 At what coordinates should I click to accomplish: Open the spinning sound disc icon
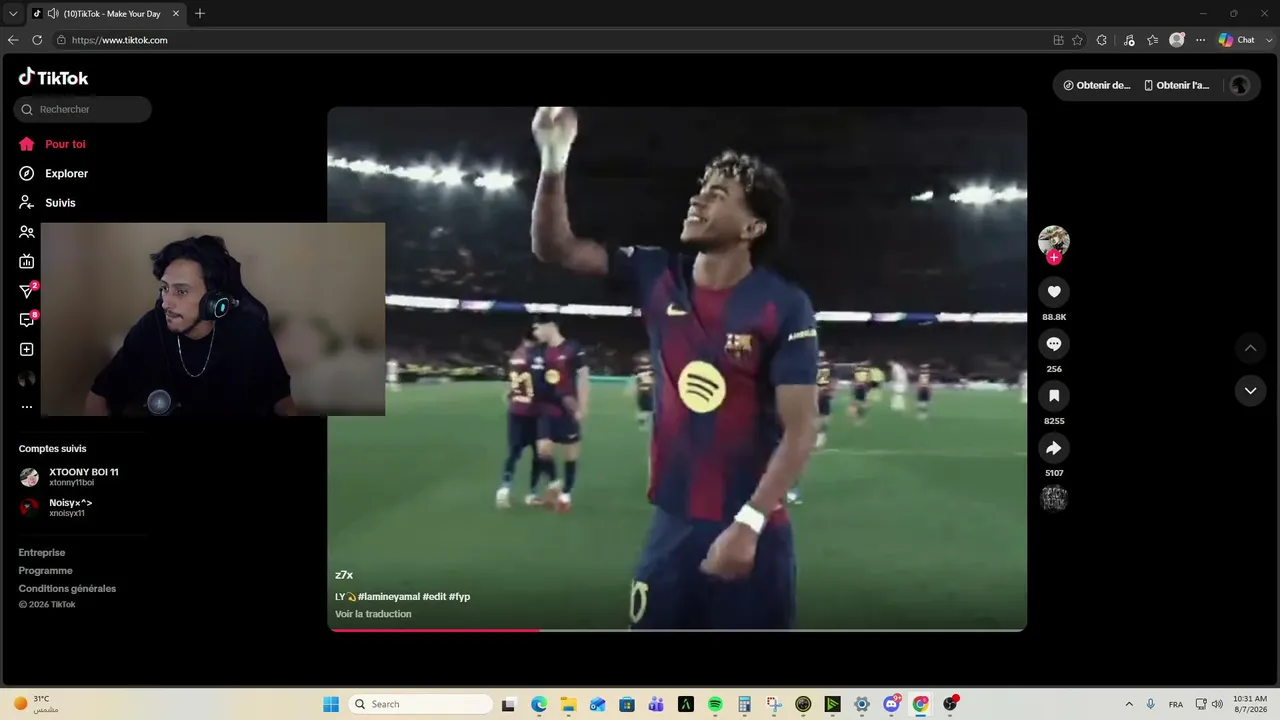coord(1054,498)
